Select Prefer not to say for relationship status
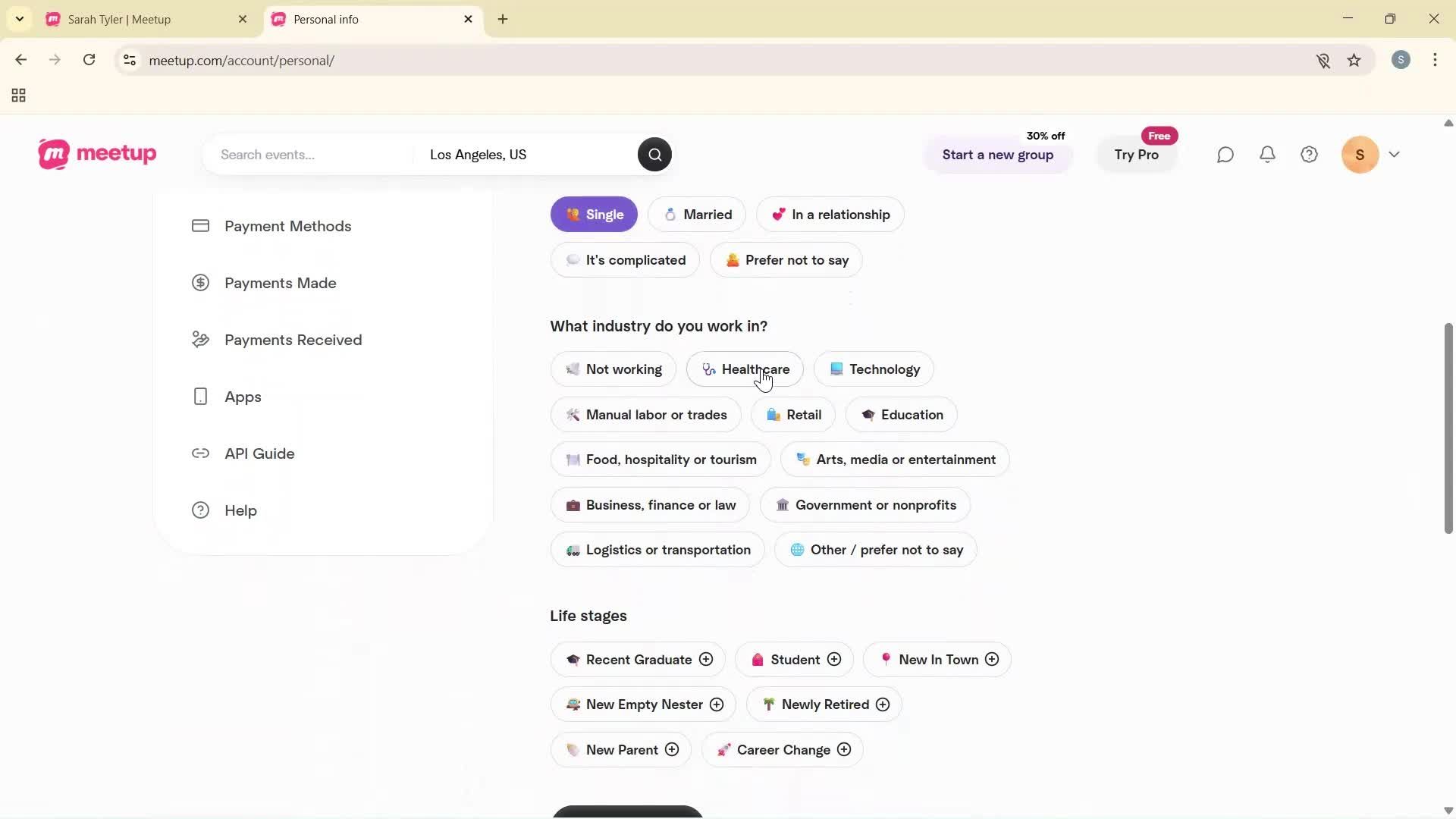The width and height of the screenshot is (1456, 819). tap(786, 259)
